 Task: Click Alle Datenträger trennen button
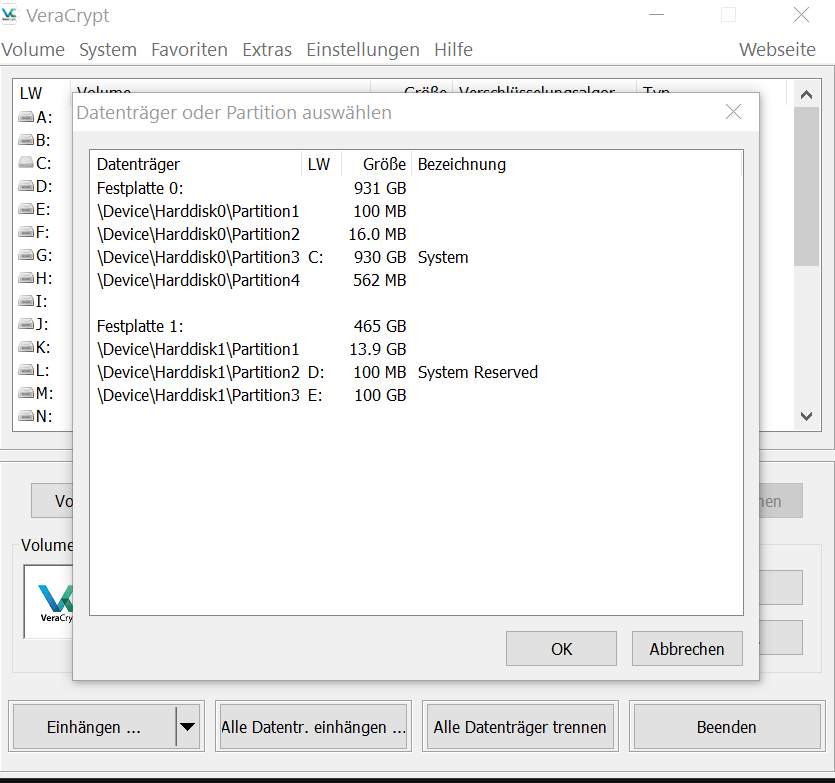tap(520, 727)
